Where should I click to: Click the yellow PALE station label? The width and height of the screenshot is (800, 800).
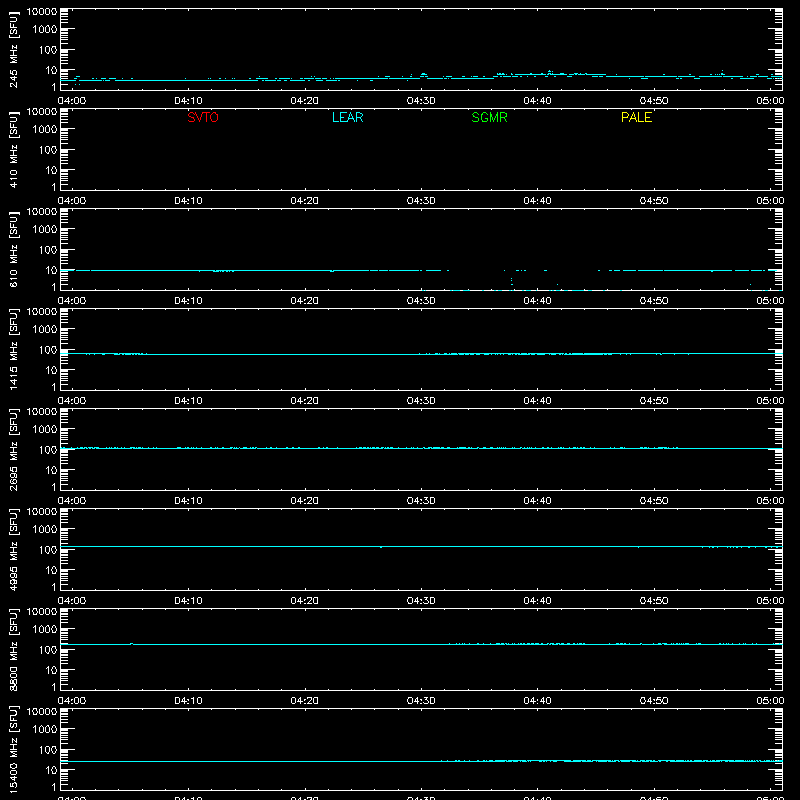636,117
